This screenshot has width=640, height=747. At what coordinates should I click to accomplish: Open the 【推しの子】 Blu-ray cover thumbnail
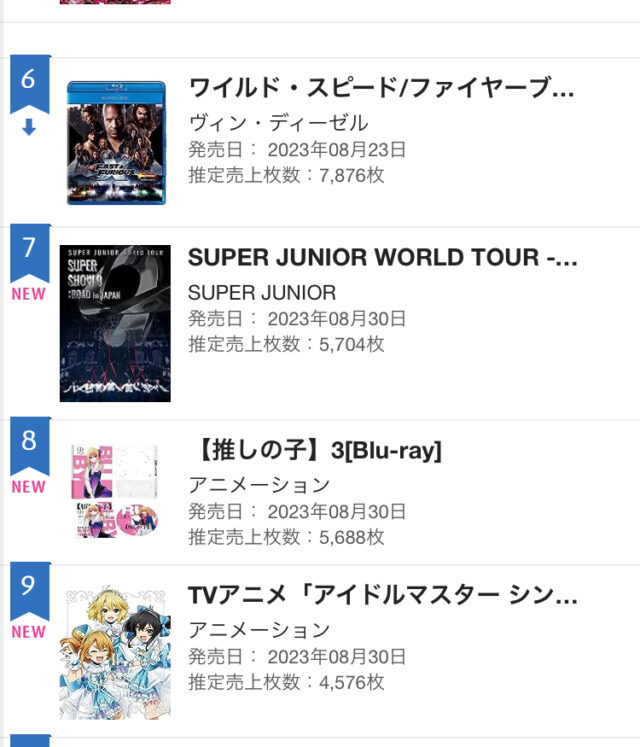click(115, 491)
